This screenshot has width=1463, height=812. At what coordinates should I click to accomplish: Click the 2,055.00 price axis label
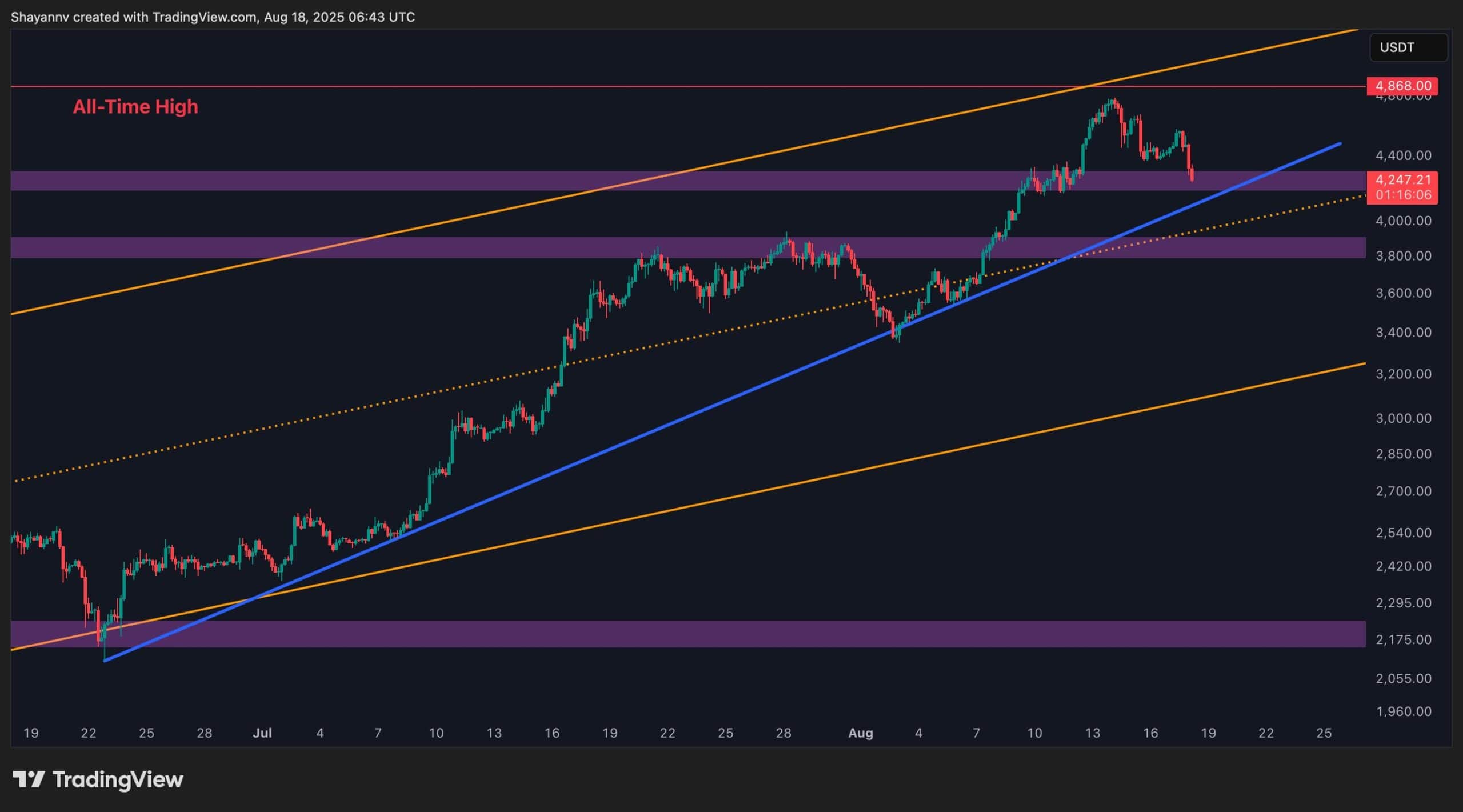click(1403, 678)
